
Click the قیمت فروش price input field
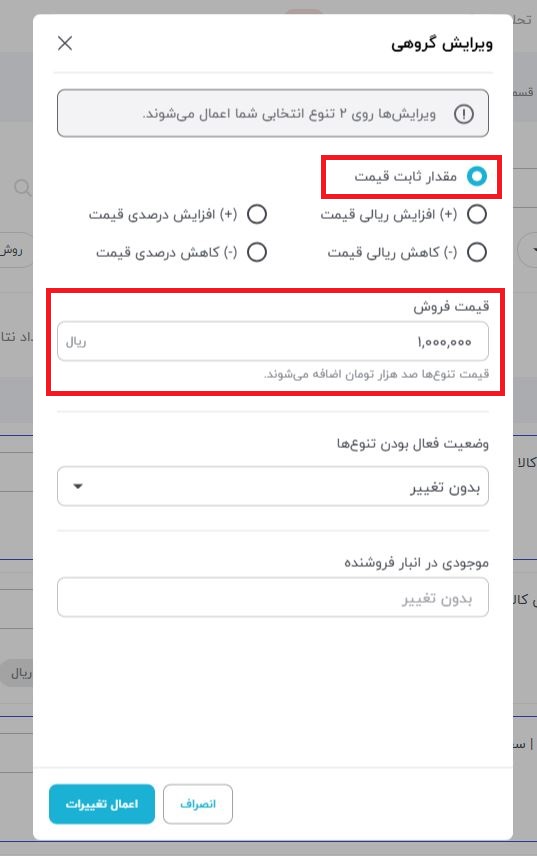click(273, 341)
